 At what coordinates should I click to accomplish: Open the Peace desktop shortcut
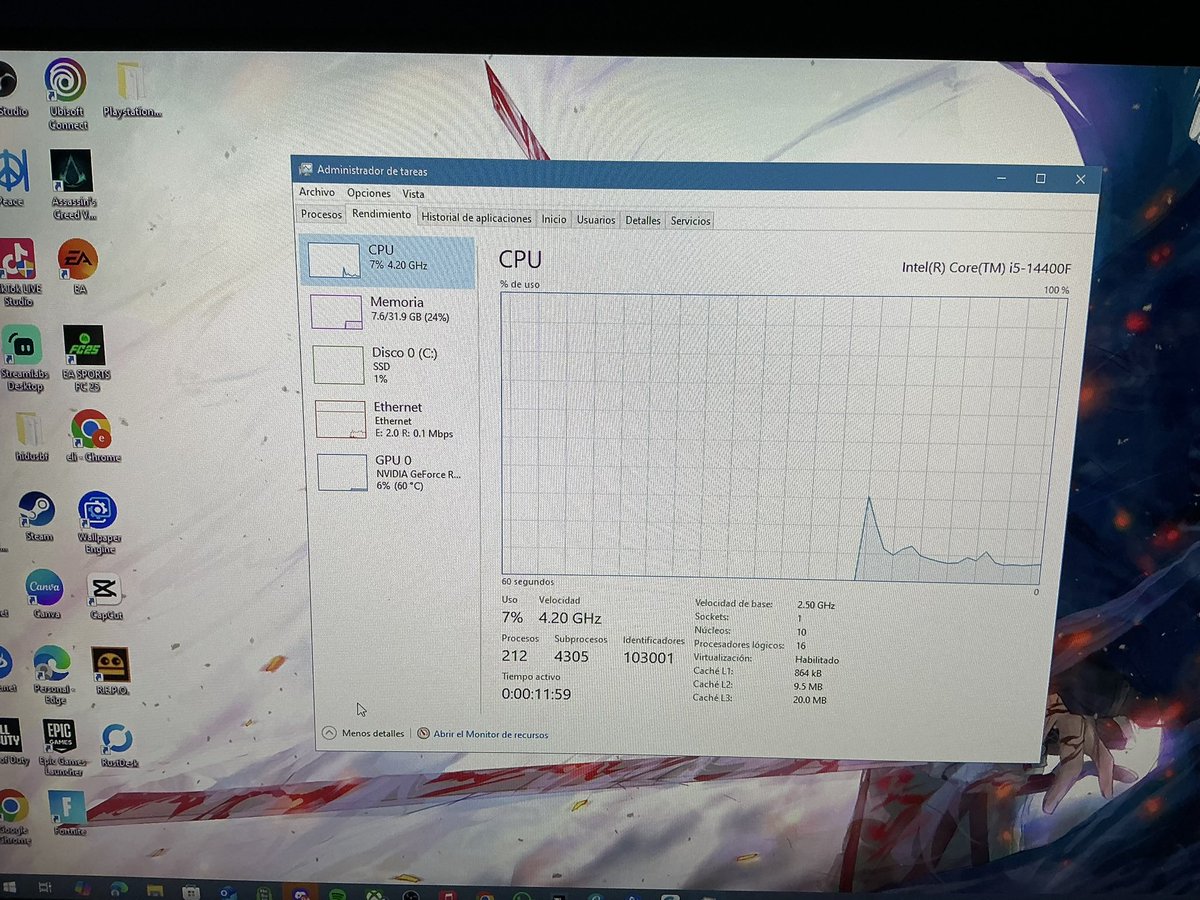13,178
